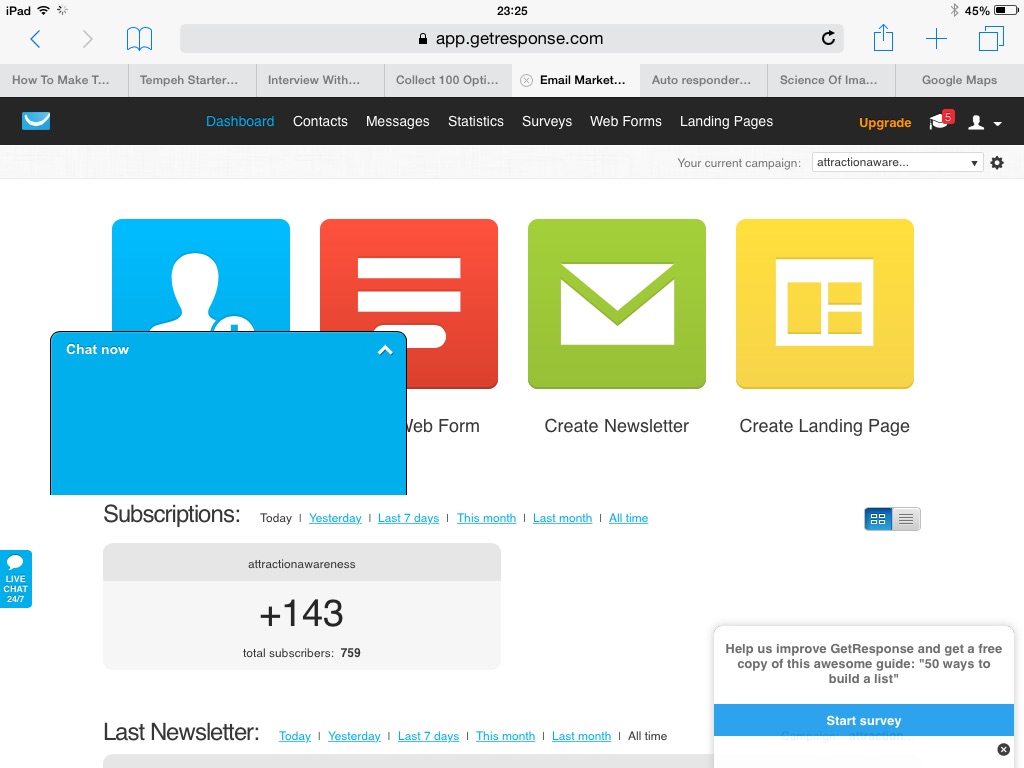Open the Safari share sheet icon

(883, 38)
